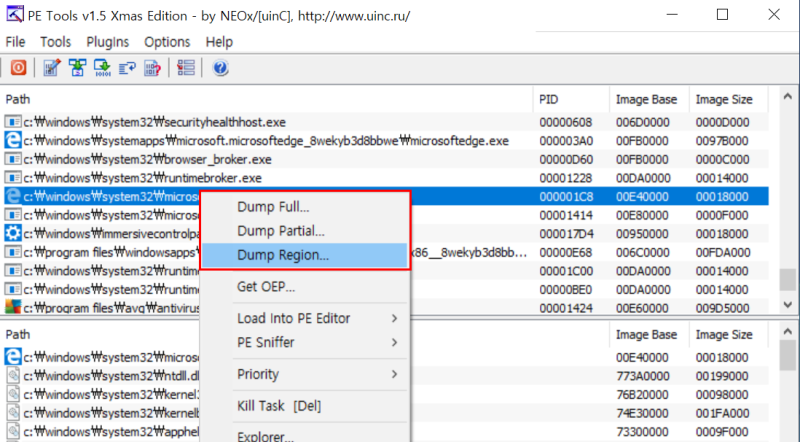Image resolution: width=800 pixels, height=442 pixels.
Task: Click module image base 773A0000
Action: tap(642, 376)
